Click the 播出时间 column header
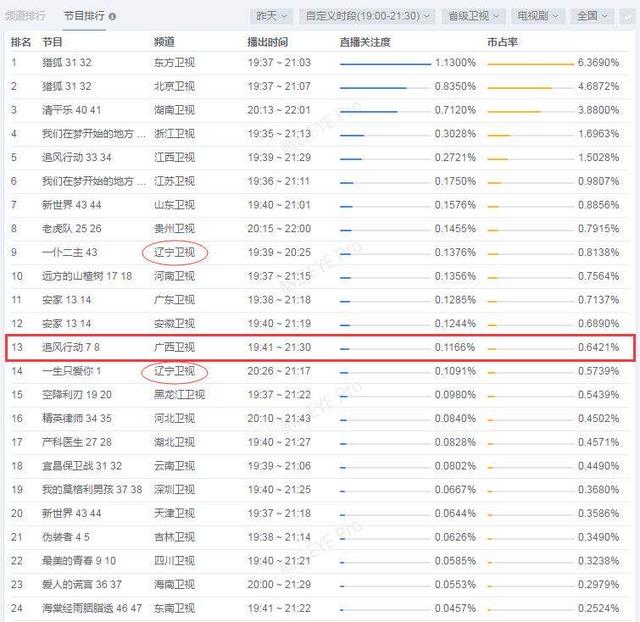 [268, 42]
